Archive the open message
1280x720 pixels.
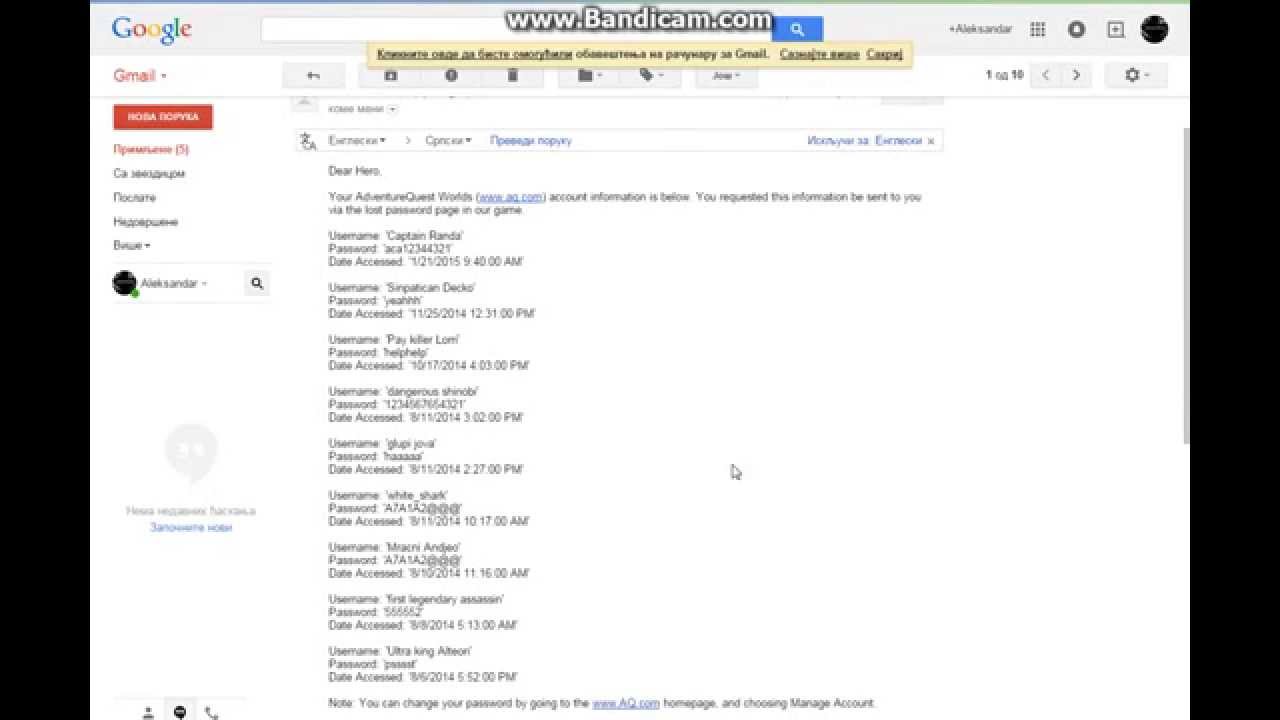[x=391, y=75]
